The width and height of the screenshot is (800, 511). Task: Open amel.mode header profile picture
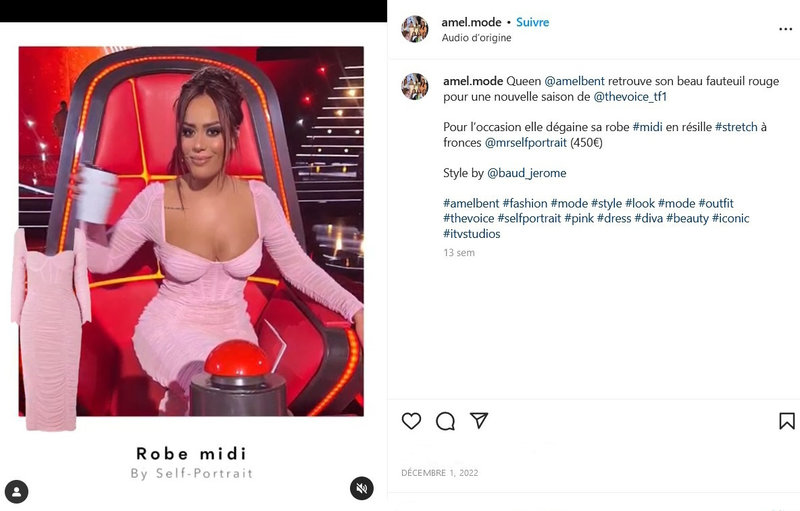pyautogui.click(x=415, y=29)
